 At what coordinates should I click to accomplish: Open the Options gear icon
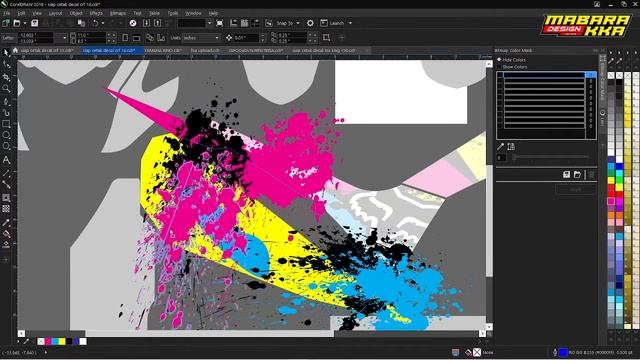[x=310, y=23]
